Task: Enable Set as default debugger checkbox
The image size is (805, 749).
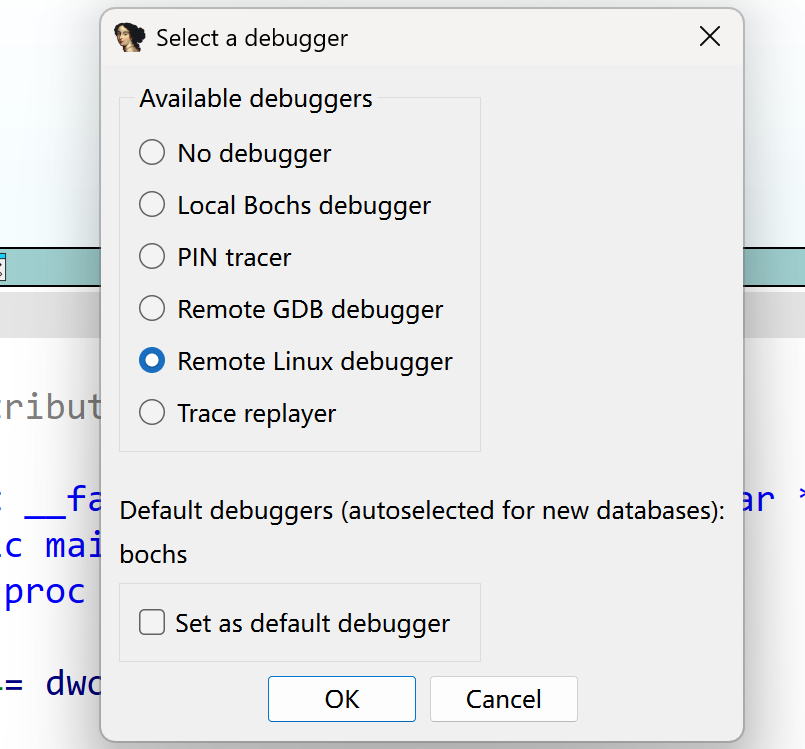Action: point(152,623)
